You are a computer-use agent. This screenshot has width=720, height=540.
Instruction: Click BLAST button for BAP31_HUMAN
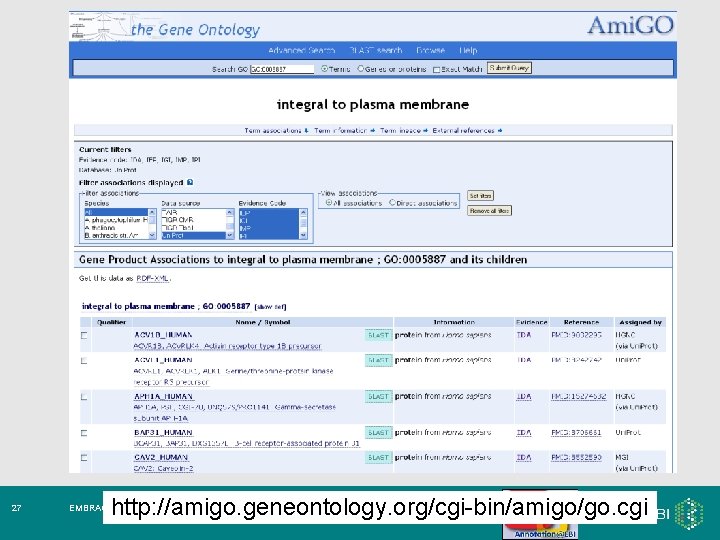[x=378, y=433]
